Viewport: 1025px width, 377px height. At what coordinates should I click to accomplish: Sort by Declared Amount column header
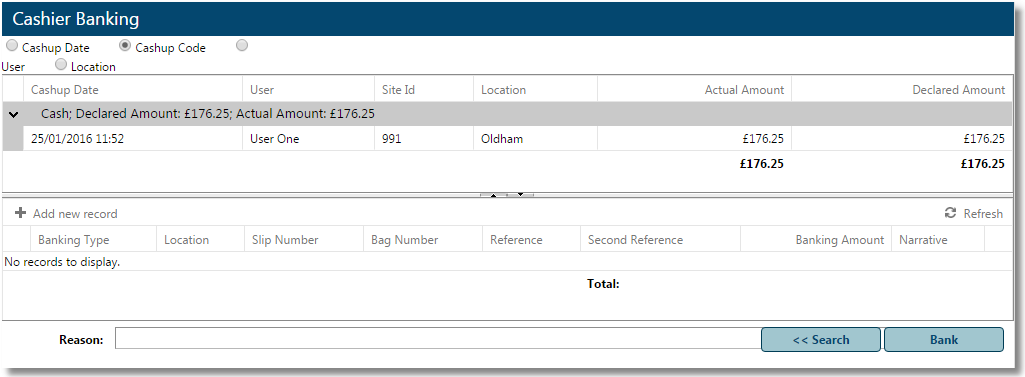pos(901,90)
